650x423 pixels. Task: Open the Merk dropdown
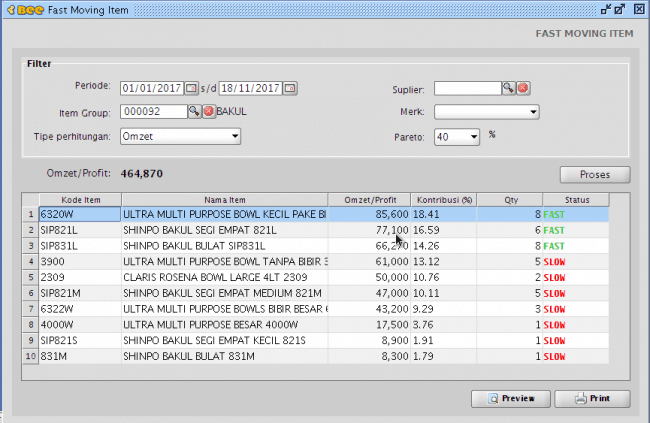[x=487, y=112]
